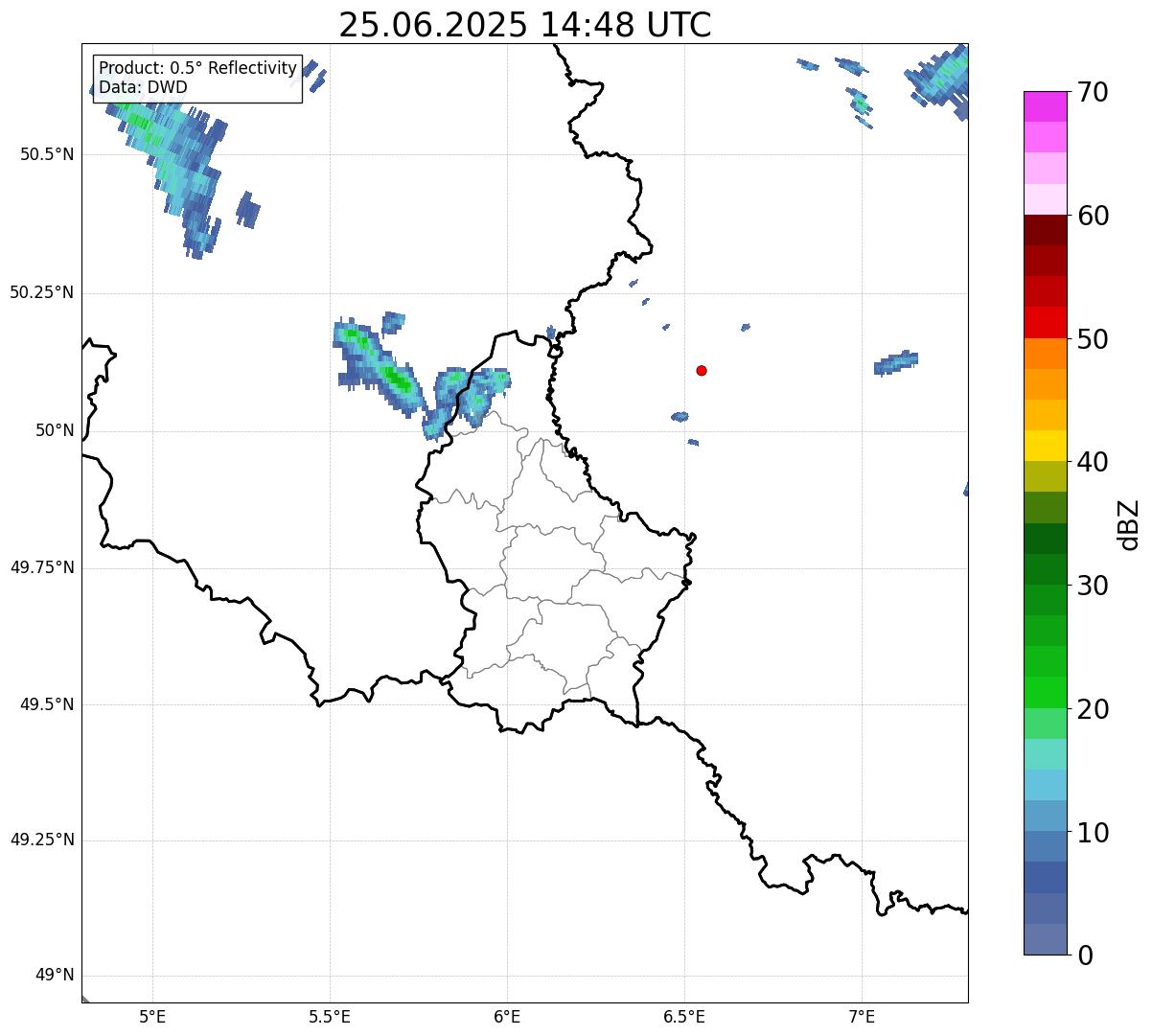The height and width of the screenshot is (1036, 1152).
Task: Click the '50.25°N' latitude label
Action: 42,292
